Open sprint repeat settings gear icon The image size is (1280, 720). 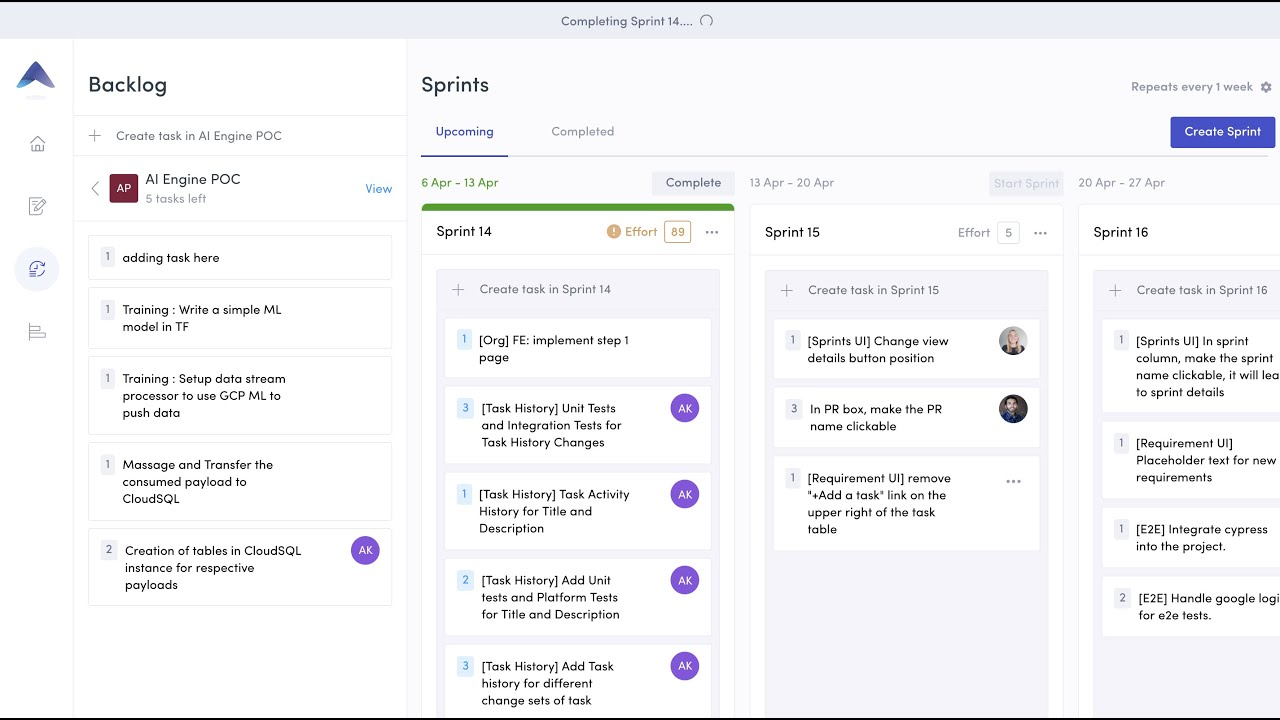click(1266, 87)
